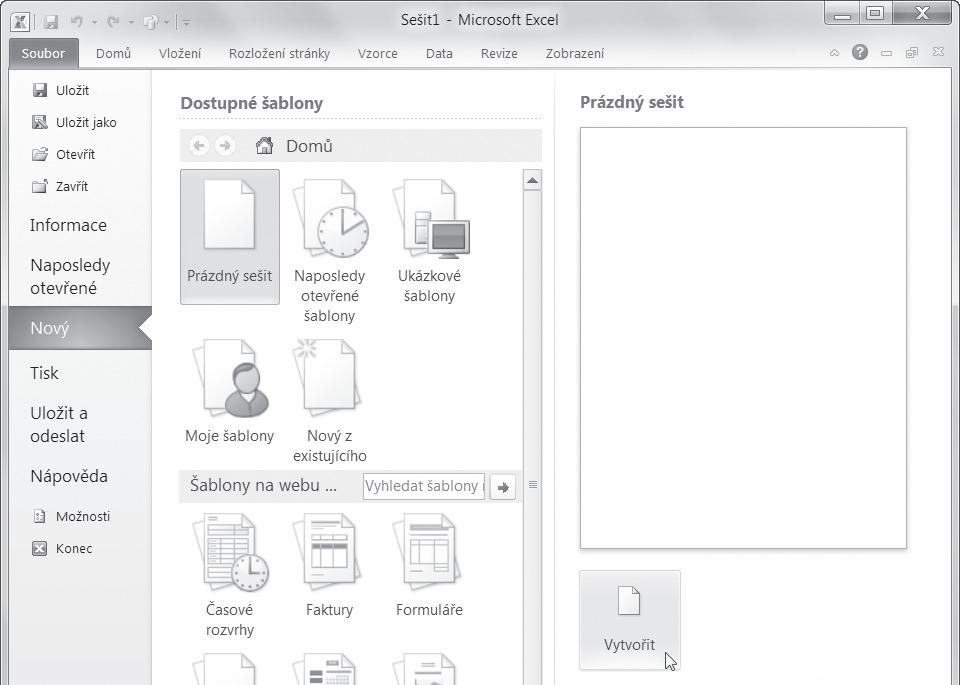
Task: Switch to the Zobrazení tab
Action: click(x=575, y=53)
